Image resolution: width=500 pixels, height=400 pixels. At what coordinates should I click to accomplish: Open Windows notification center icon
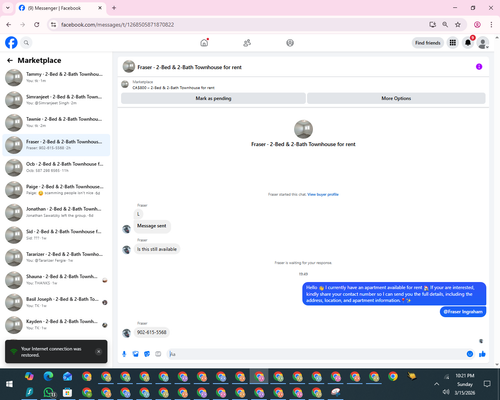487,384
